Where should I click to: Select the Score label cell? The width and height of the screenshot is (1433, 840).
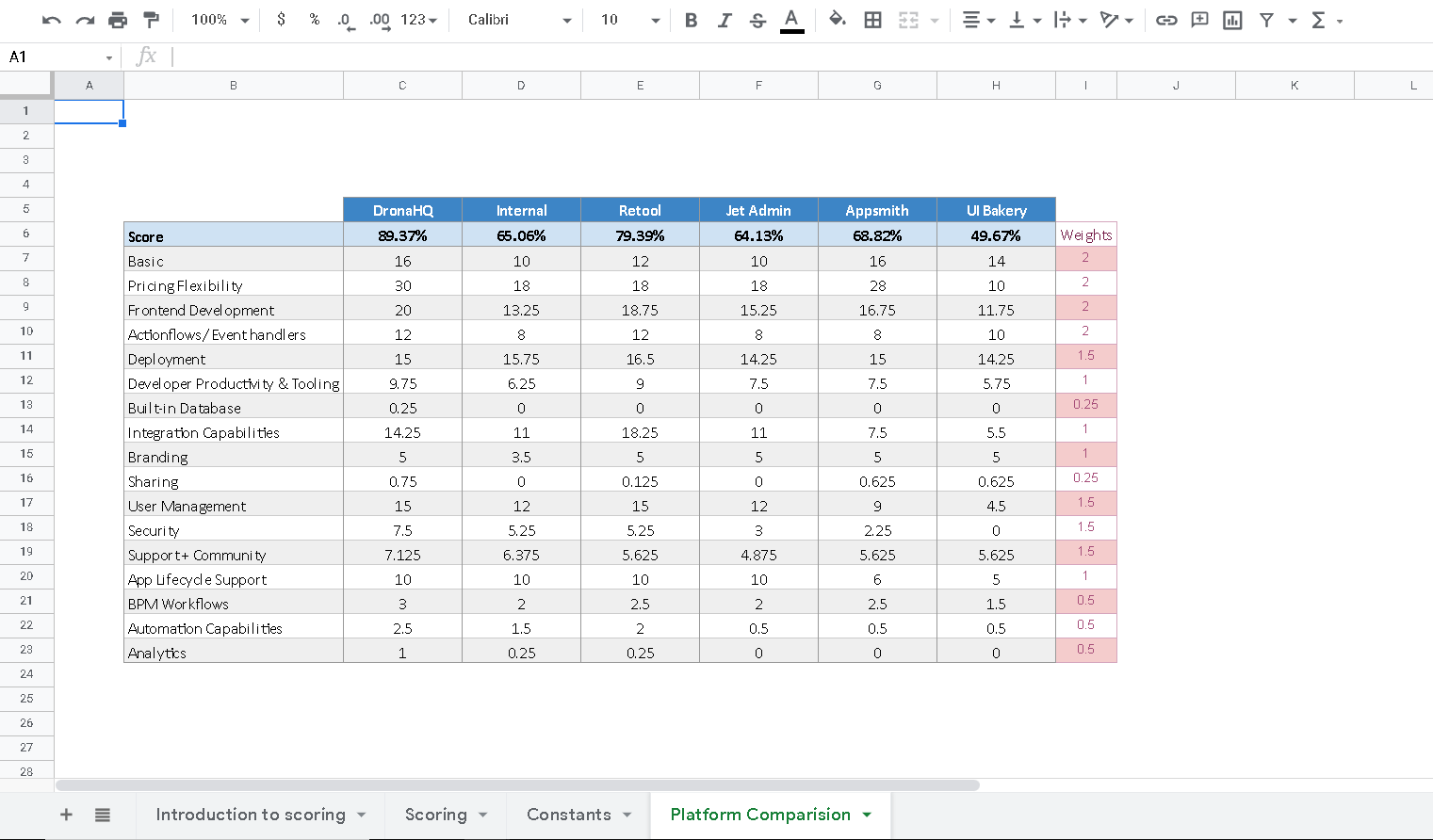coord(234,235)
